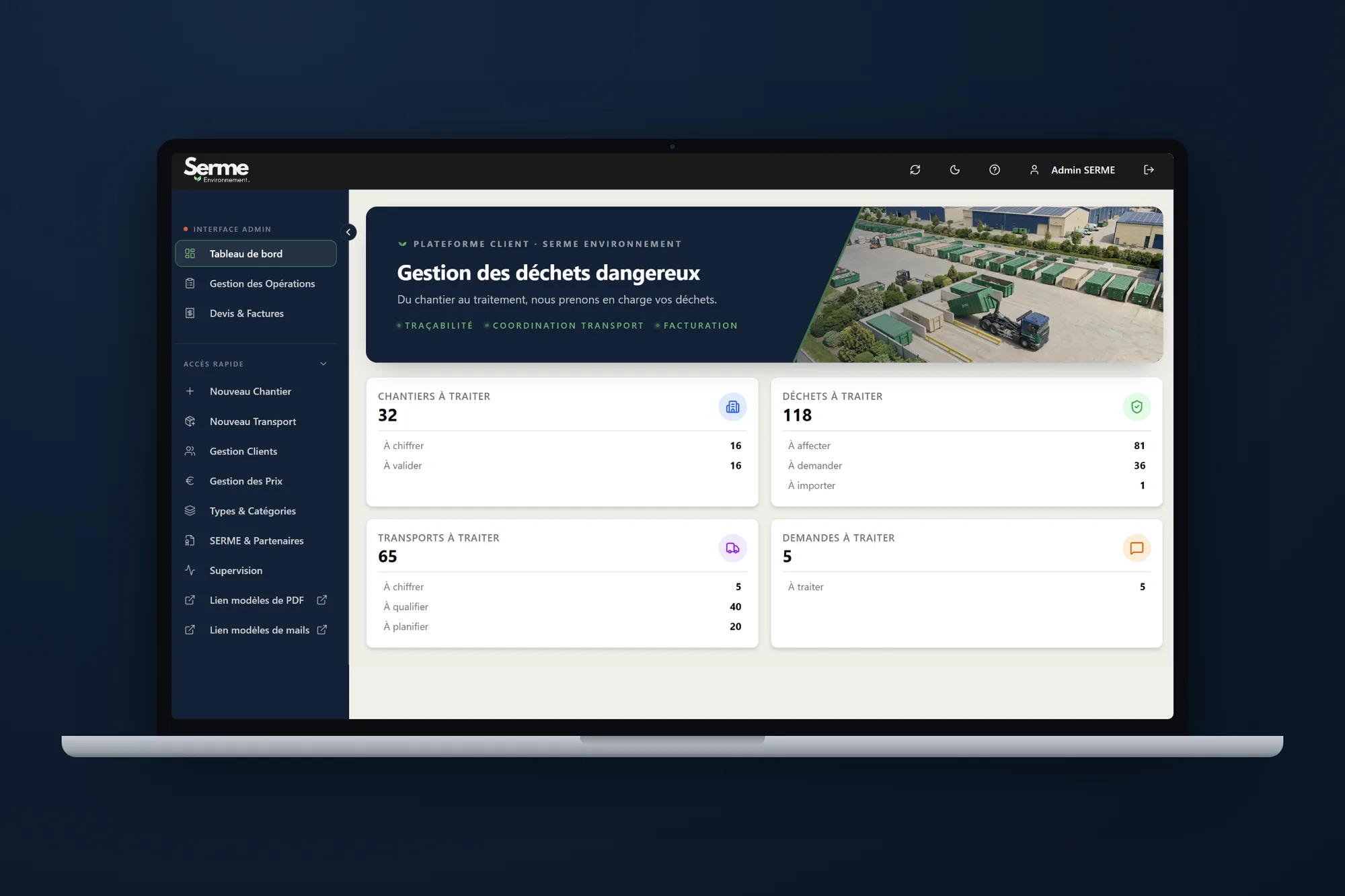Viewport: 1345px width, 896px height.
Task: Click the Nouveau Transport package icon
Action: coord(190,421)
